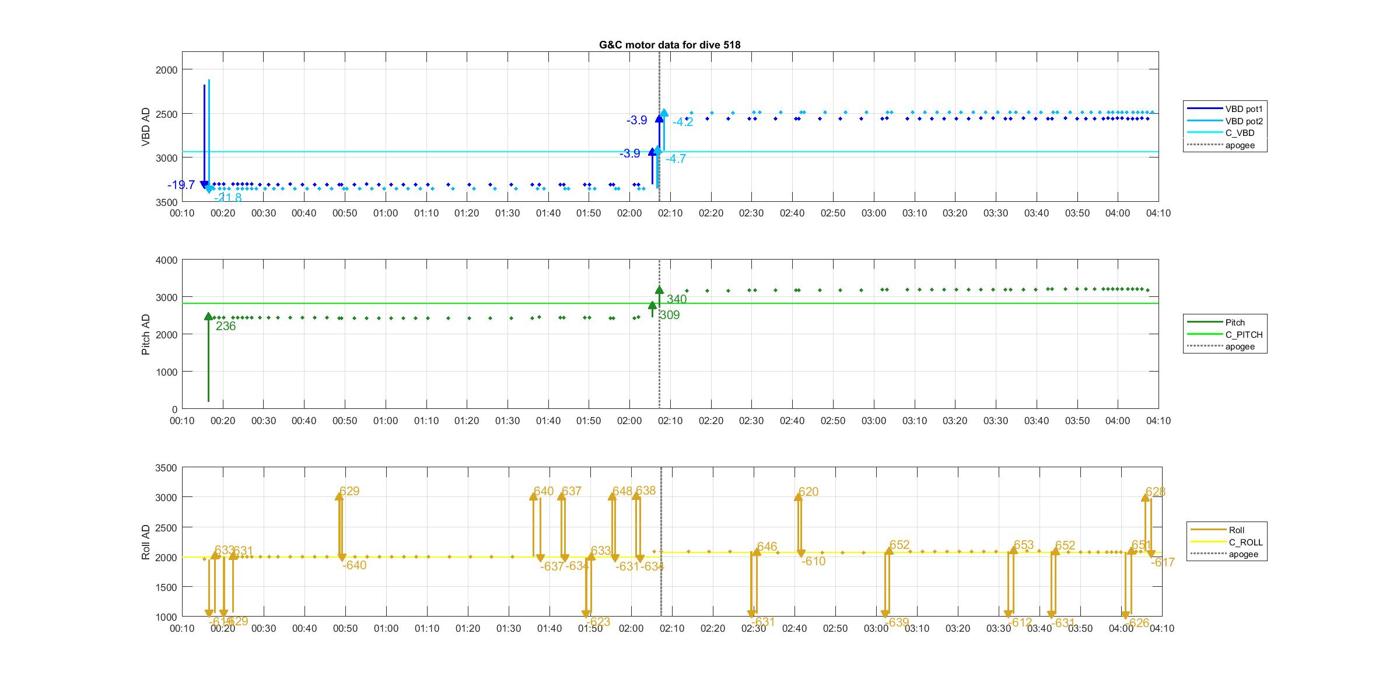Click the '-637' roll data label
Image resolution: width=1400 pixels, height=693 pixels.
pos(552,566)
